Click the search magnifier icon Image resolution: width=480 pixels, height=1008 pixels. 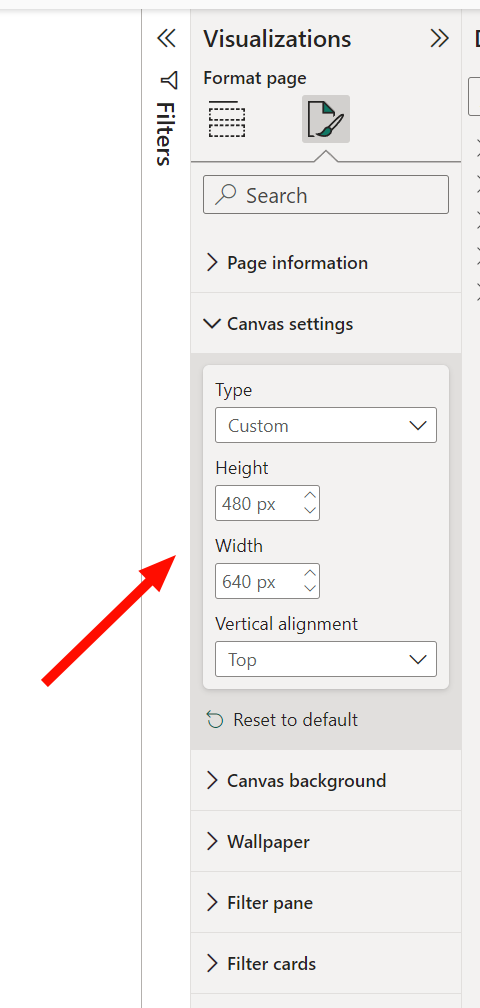tap(225, 195)
